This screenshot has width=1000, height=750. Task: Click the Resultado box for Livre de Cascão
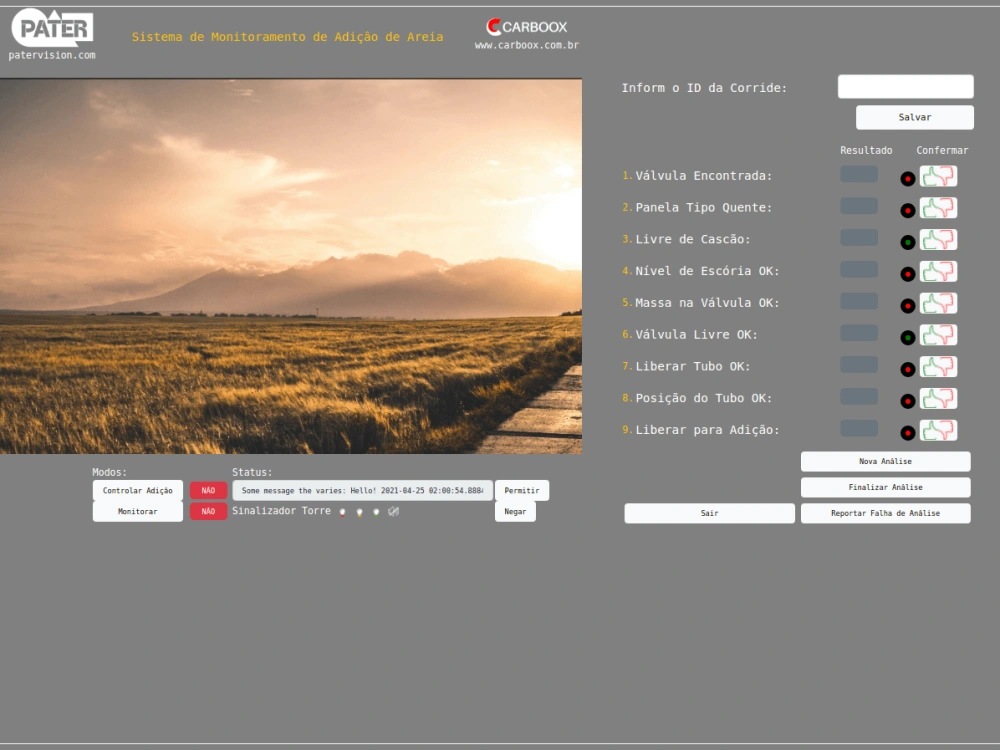pos(859,238)
